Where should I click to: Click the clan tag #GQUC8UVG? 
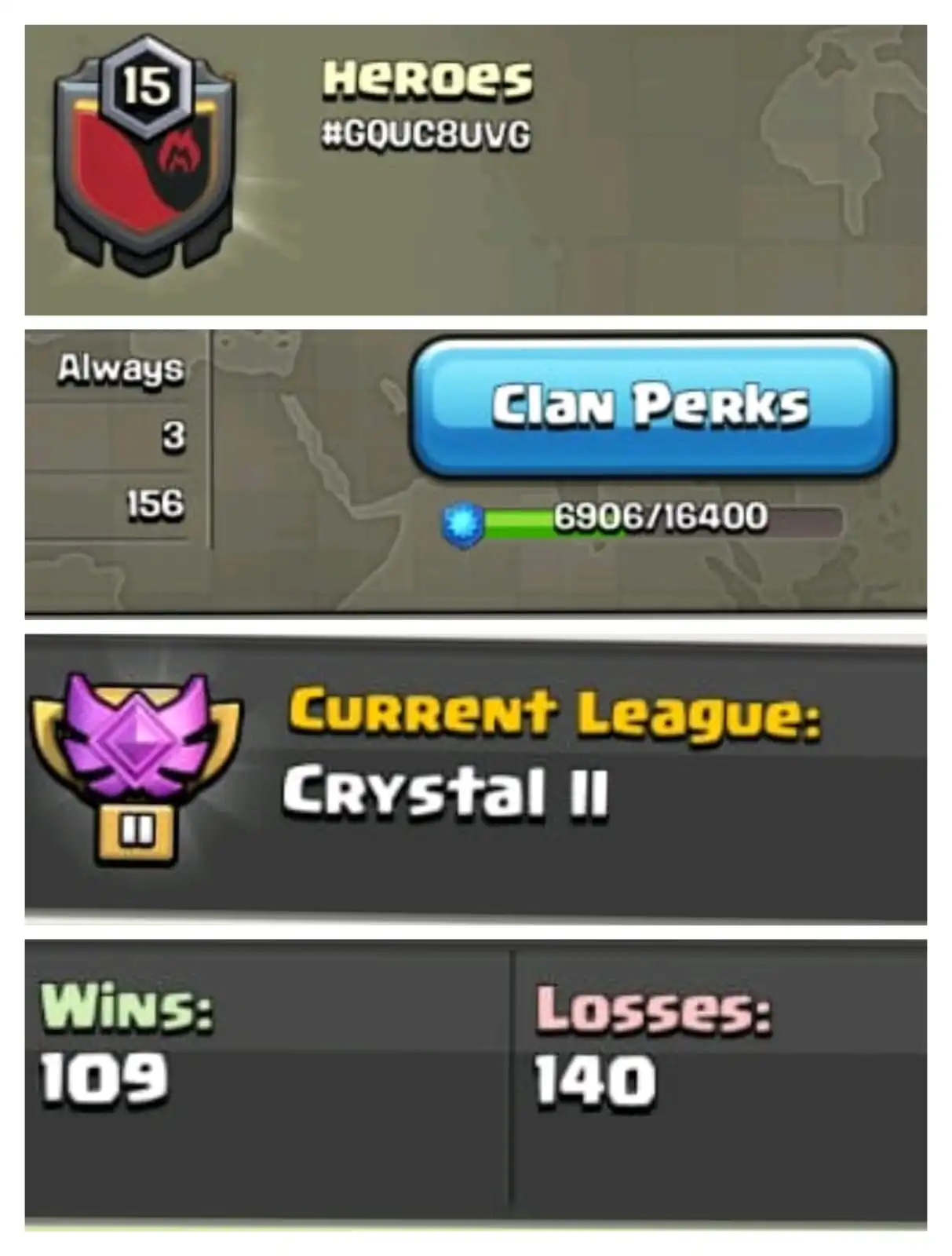[426, 135]
